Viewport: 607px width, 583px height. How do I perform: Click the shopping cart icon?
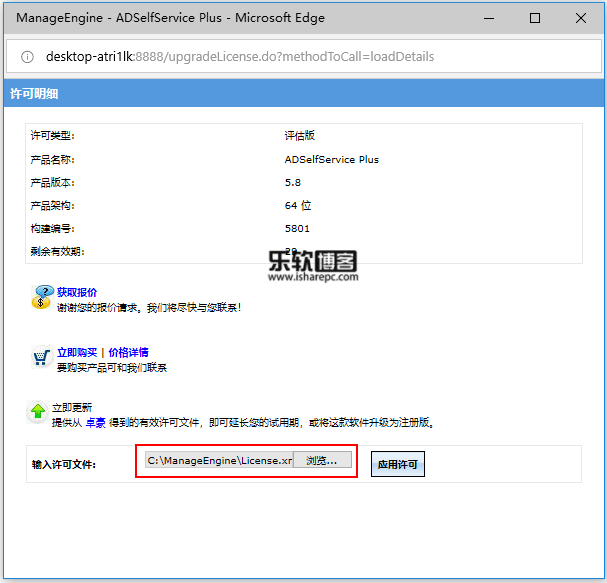(x=41, y=357)
